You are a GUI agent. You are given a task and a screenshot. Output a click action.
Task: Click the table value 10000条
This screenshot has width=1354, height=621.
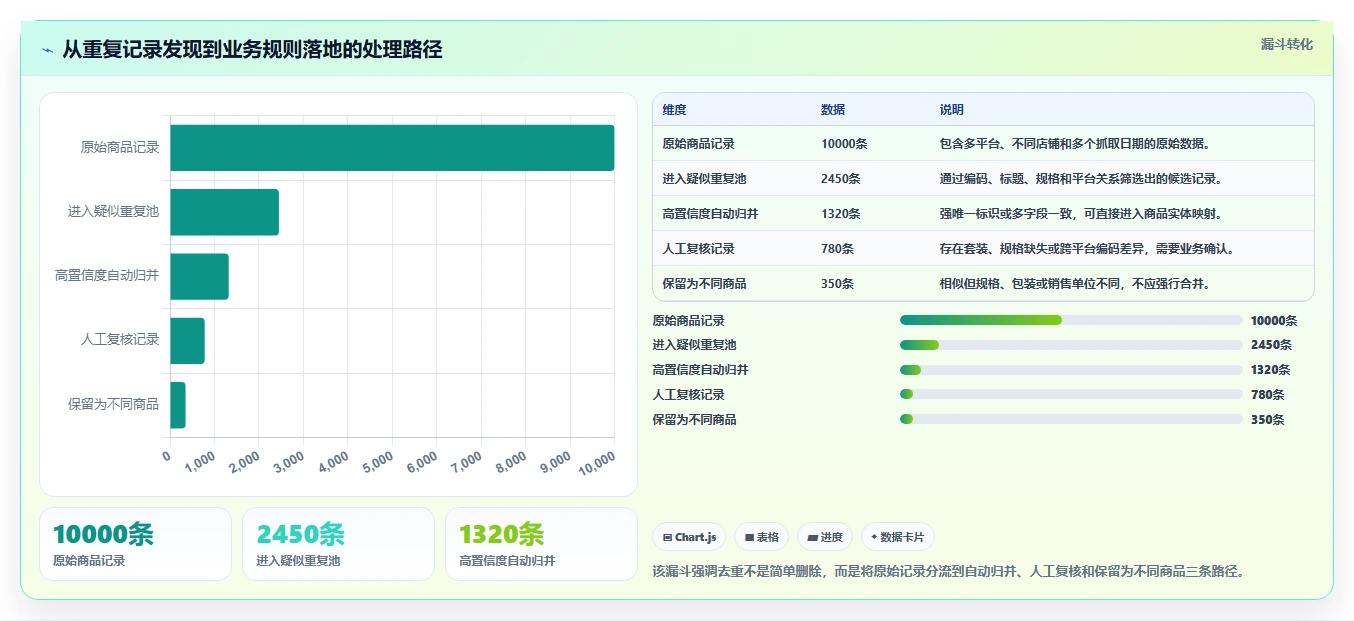(844, 144)
